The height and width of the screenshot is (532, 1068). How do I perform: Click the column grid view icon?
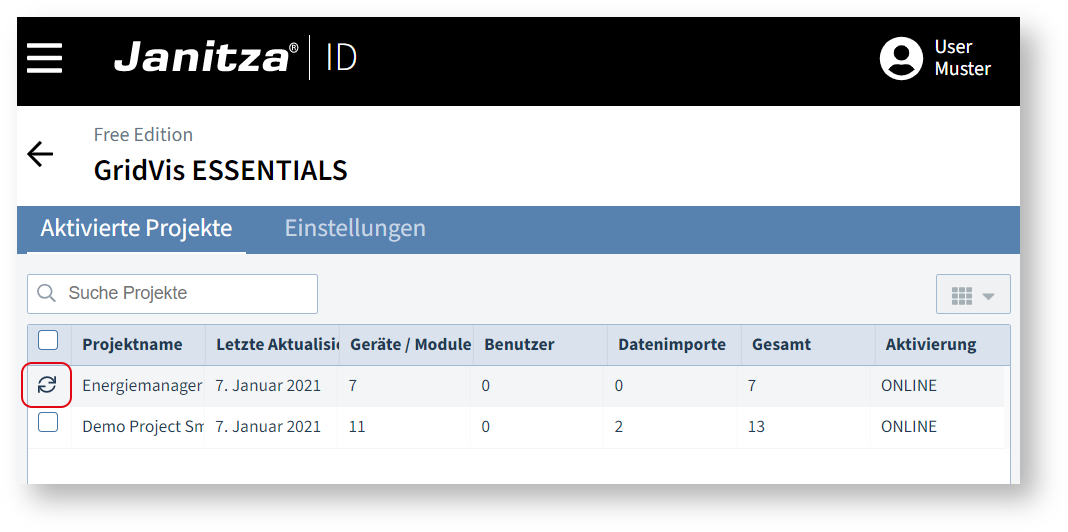point(961,296)
